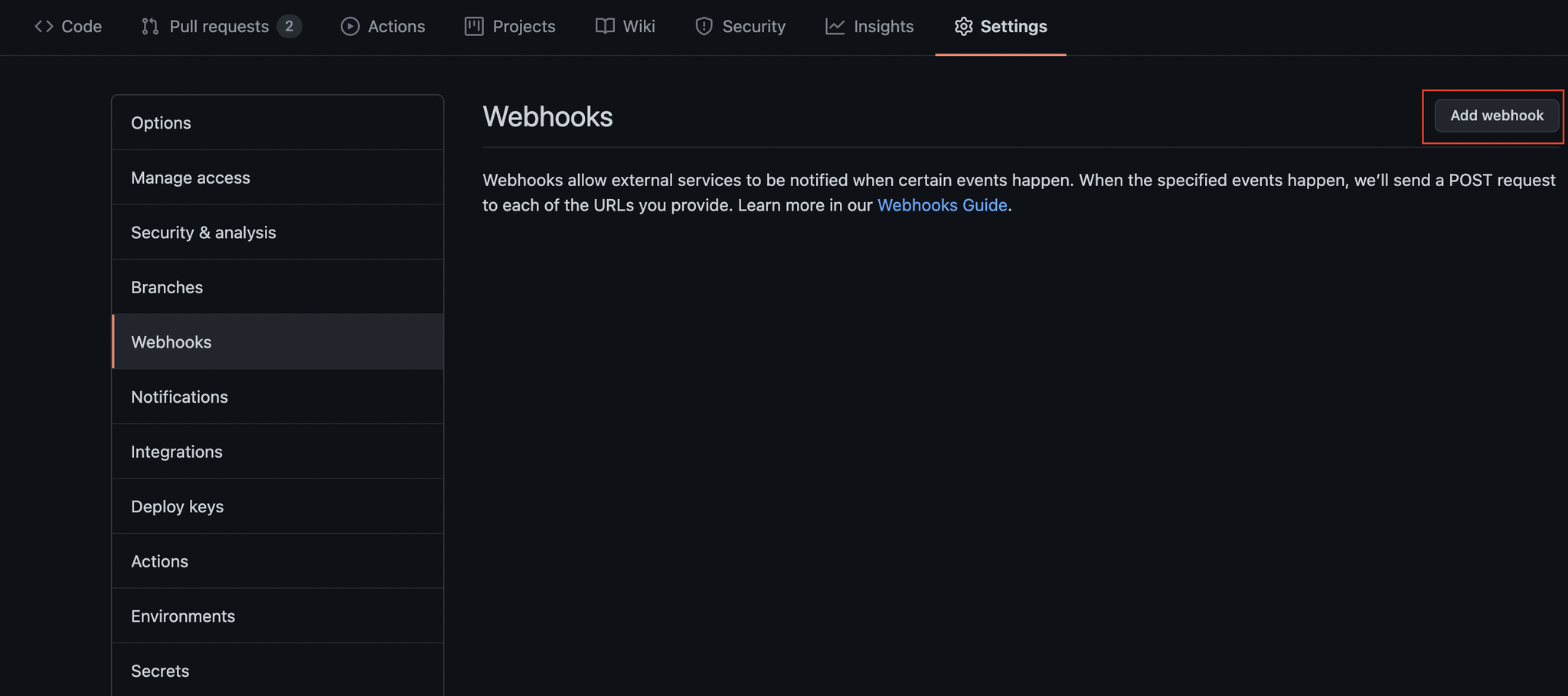Viewport: 1568px width, 696px height.
Task: Click the Settings gear icon
Action: point(963,26)
